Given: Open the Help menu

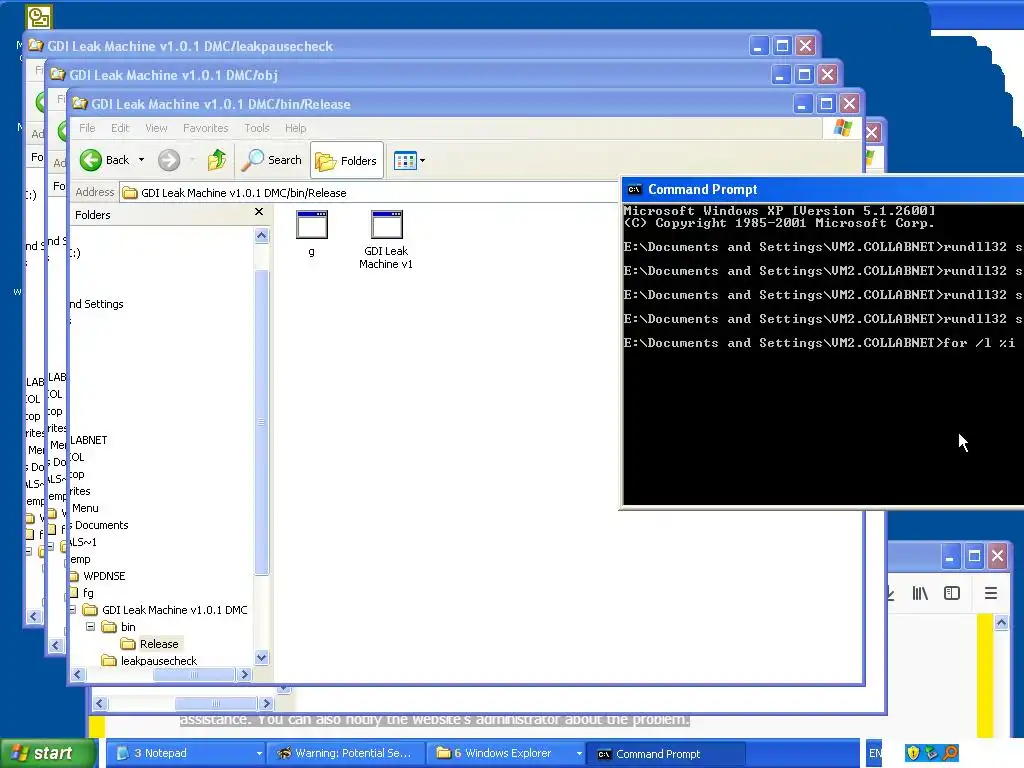Looking at the screenshot, I should pyautogui.click(x=295, y=128).
